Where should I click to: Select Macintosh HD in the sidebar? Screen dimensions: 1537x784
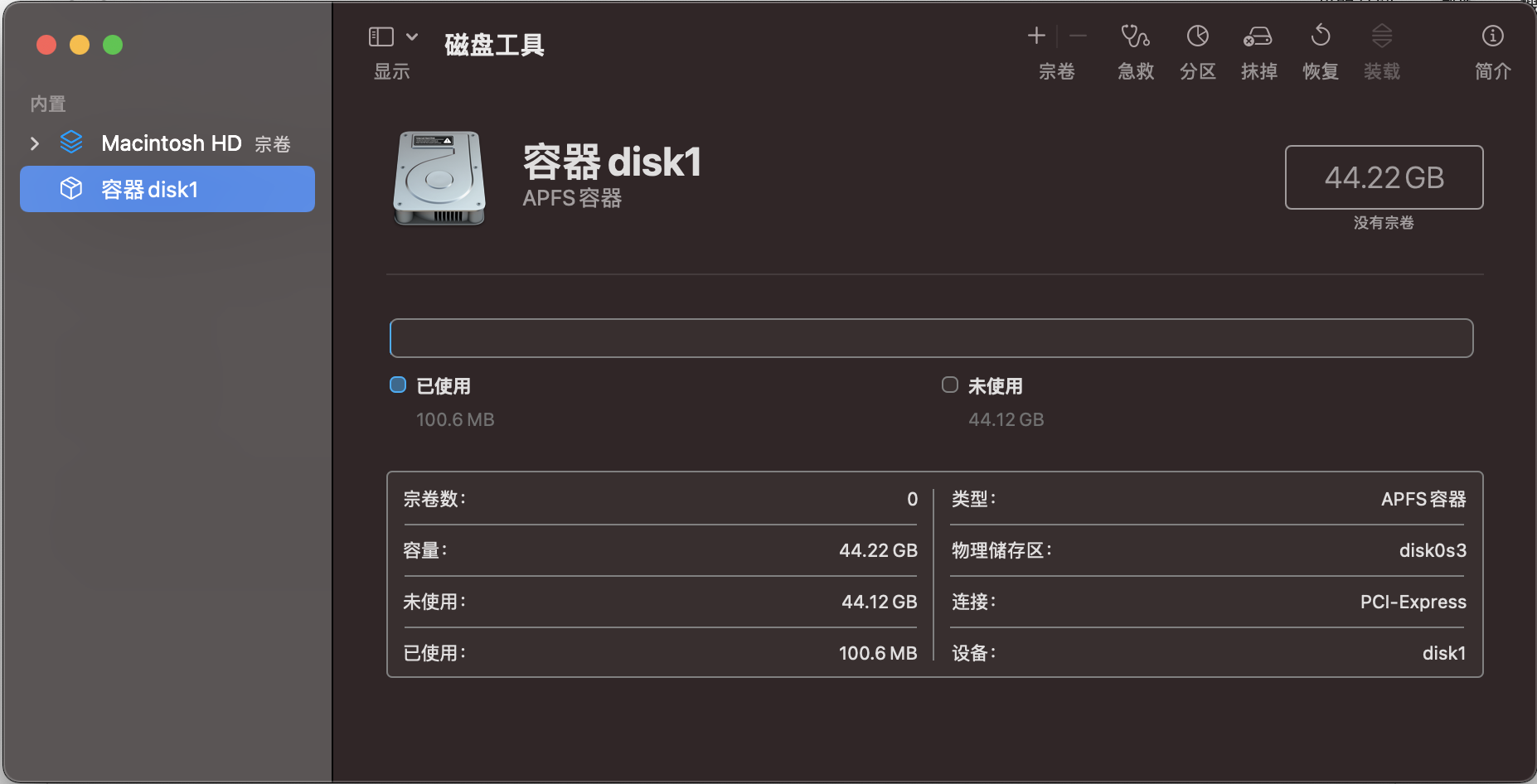point(172,143)
